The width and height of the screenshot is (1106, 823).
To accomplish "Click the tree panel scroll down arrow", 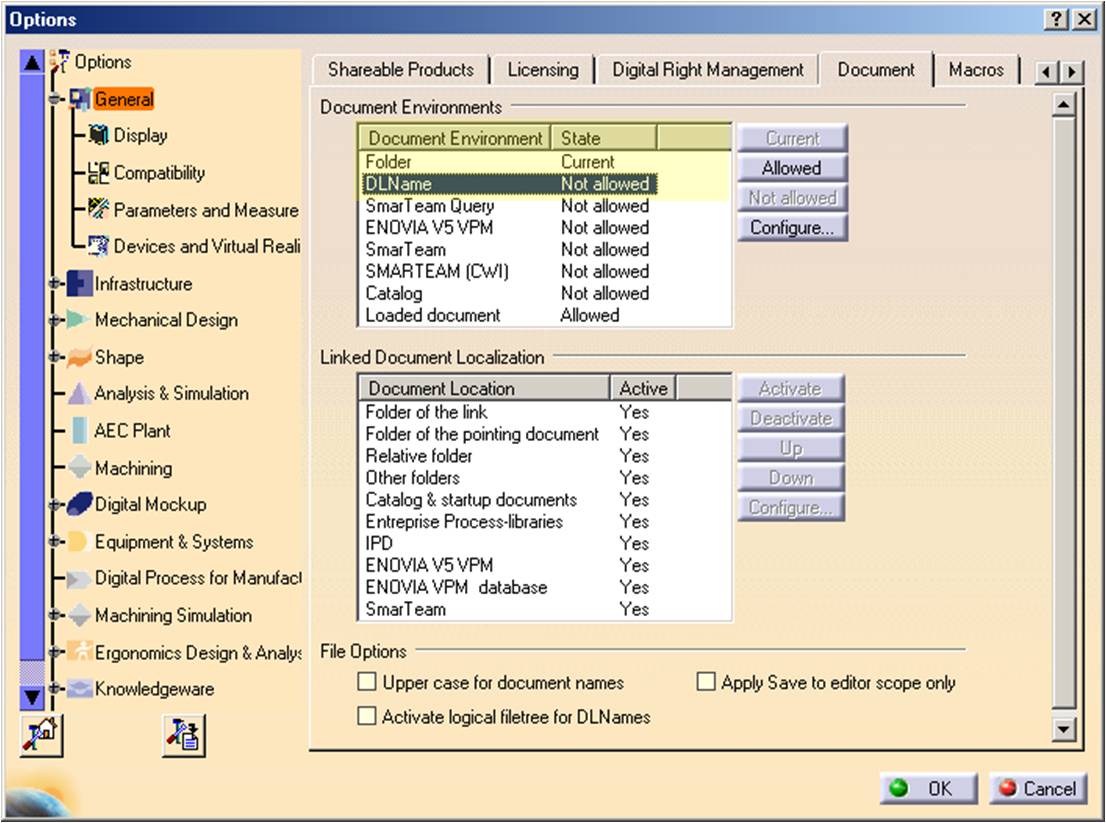I will pyautogui.click(x=32, y=697).
